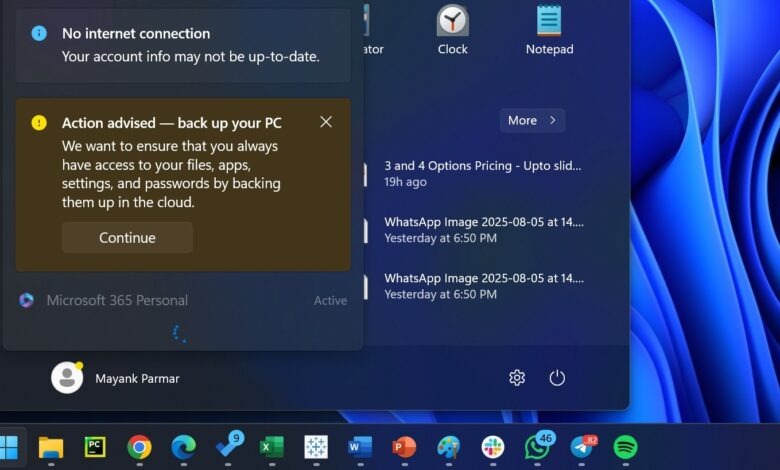Switch to Telegram from the taskbar
780x470 pixels.
coord(581,447)
